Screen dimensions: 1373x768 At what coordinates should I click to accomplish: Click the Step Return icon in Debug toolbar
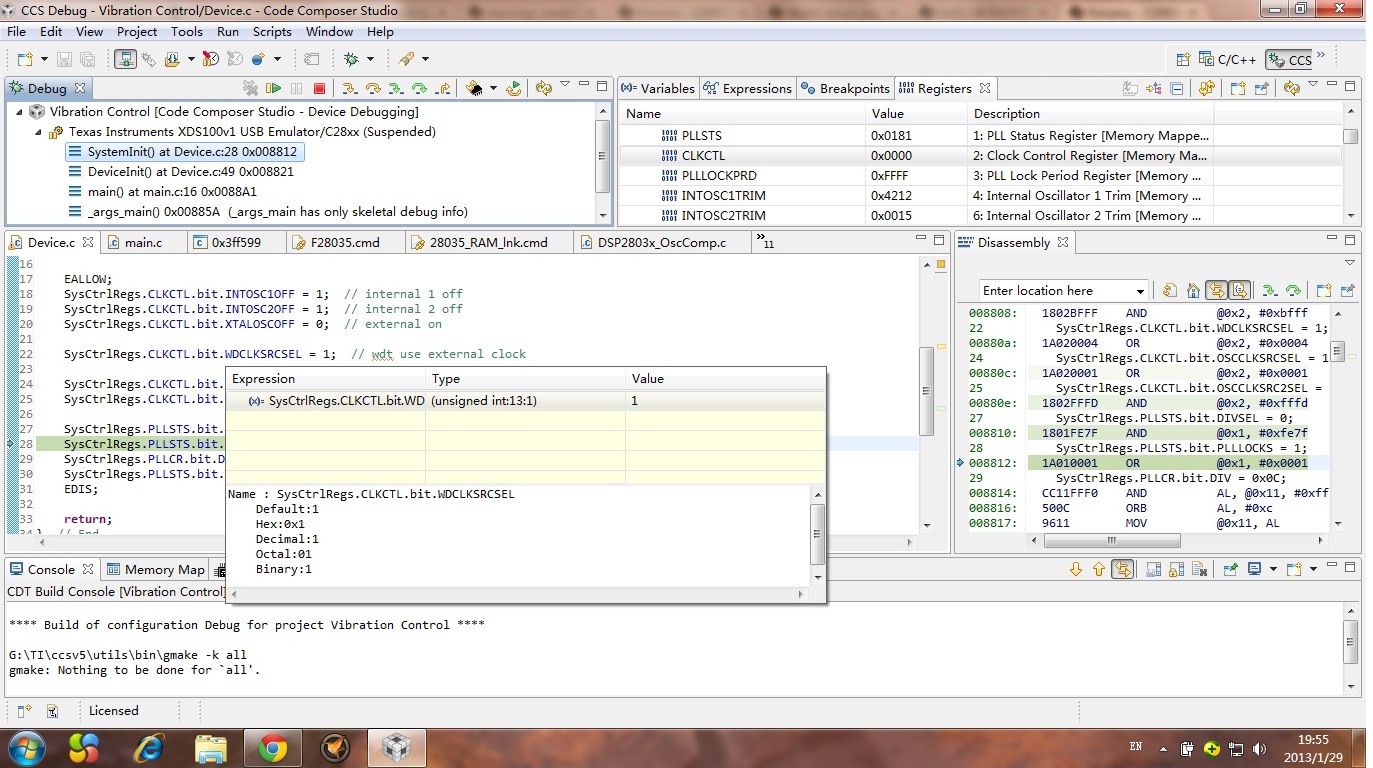click(444, 88)
